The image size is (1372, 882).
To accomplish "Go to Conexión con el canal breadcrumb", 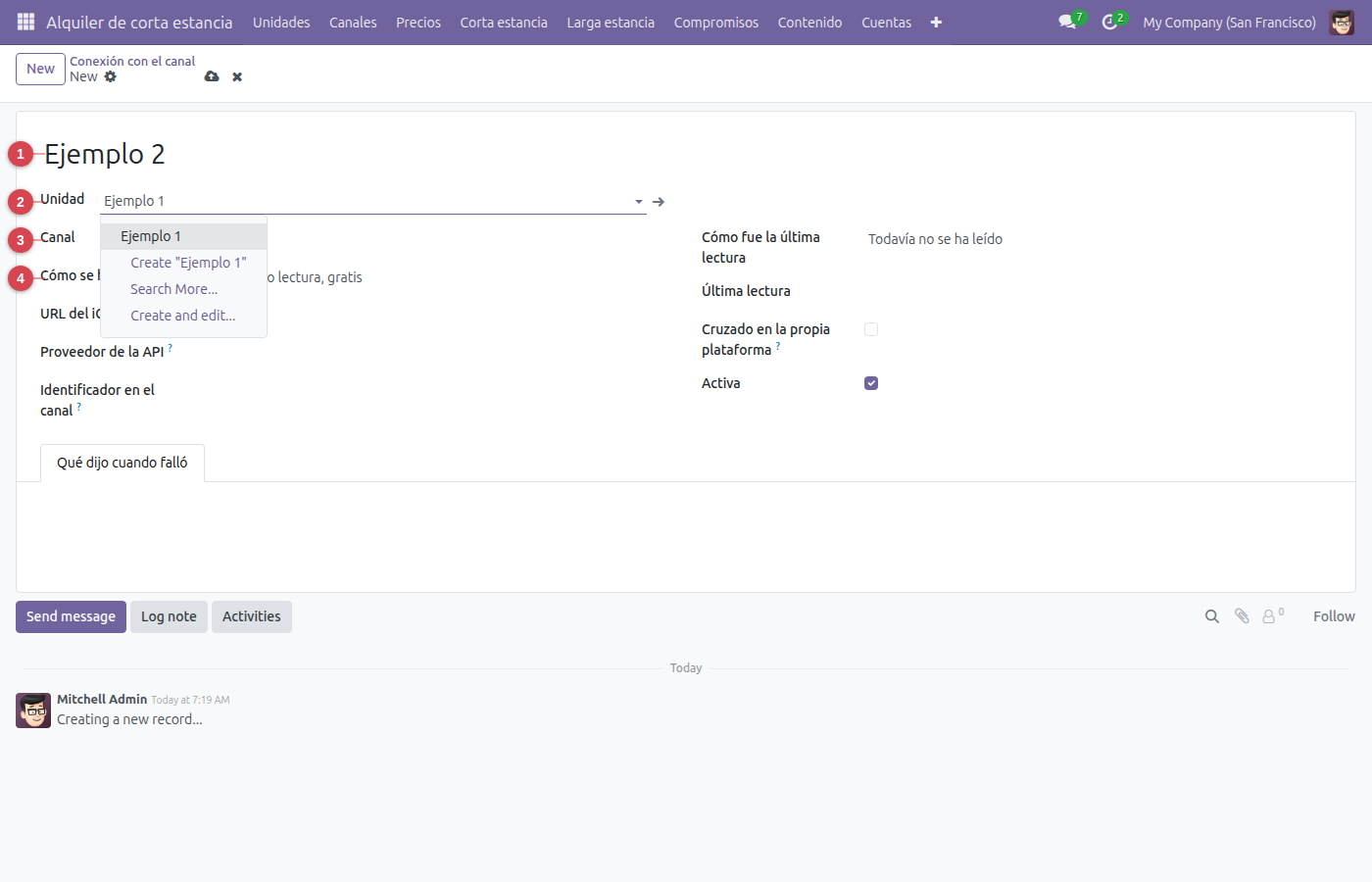I will coord(132,61).
